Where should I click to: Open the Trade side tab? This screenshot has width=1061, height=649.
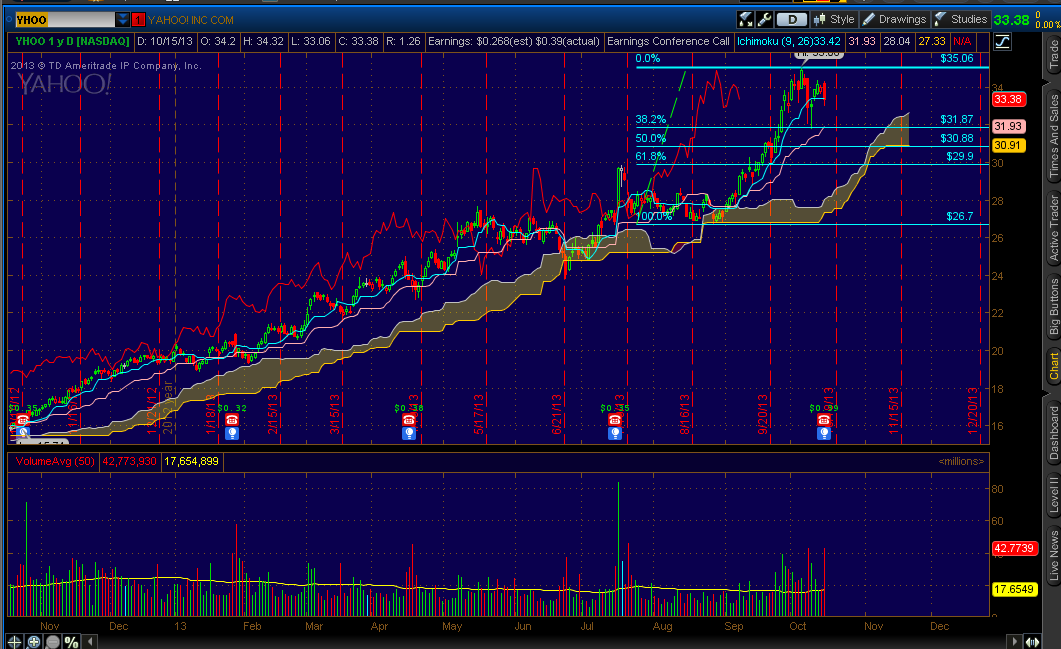coord(1053,55)
